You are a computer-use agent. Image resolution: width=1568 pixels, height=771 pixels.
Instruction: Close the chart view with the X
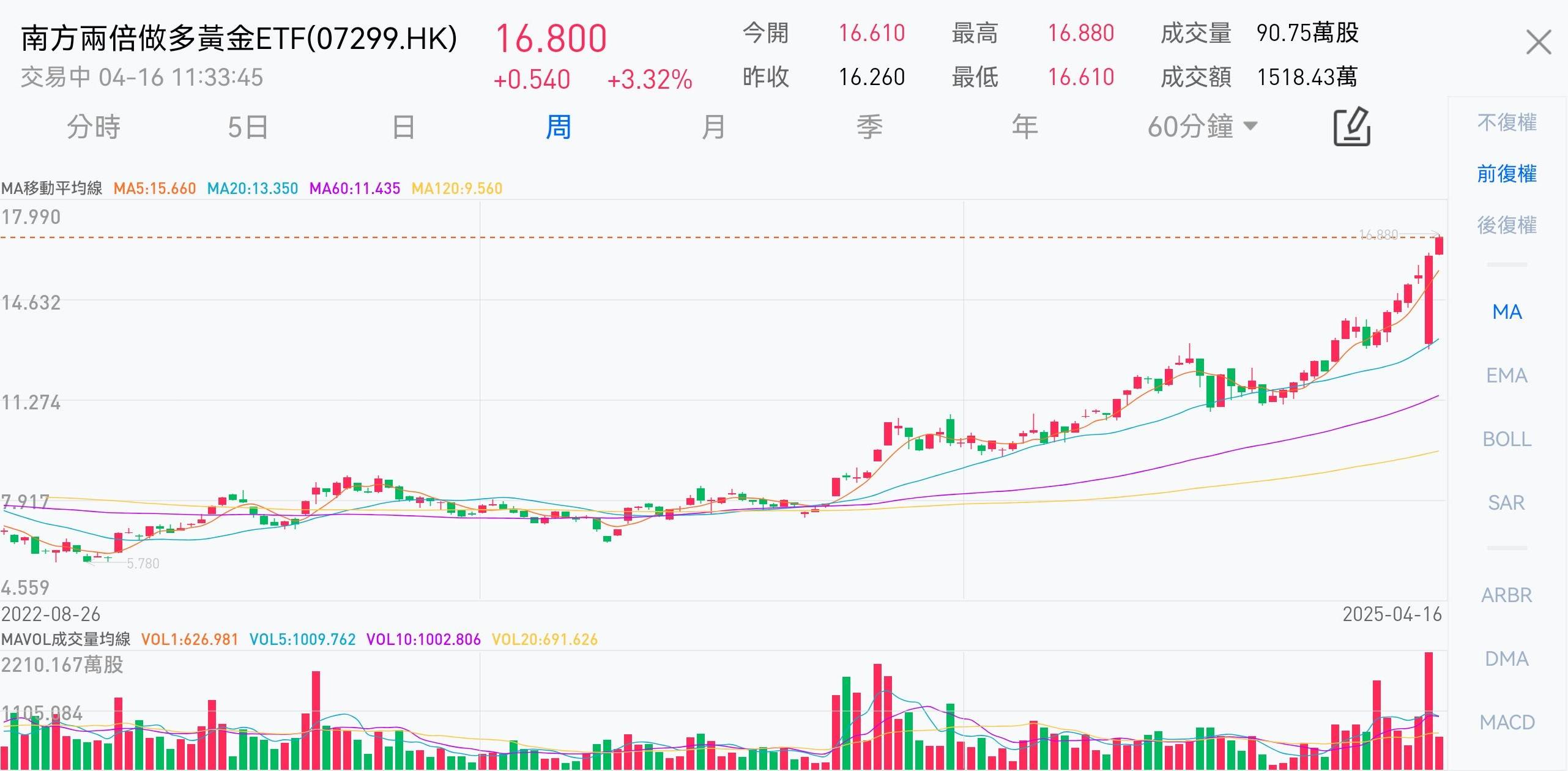[1539, 42]
